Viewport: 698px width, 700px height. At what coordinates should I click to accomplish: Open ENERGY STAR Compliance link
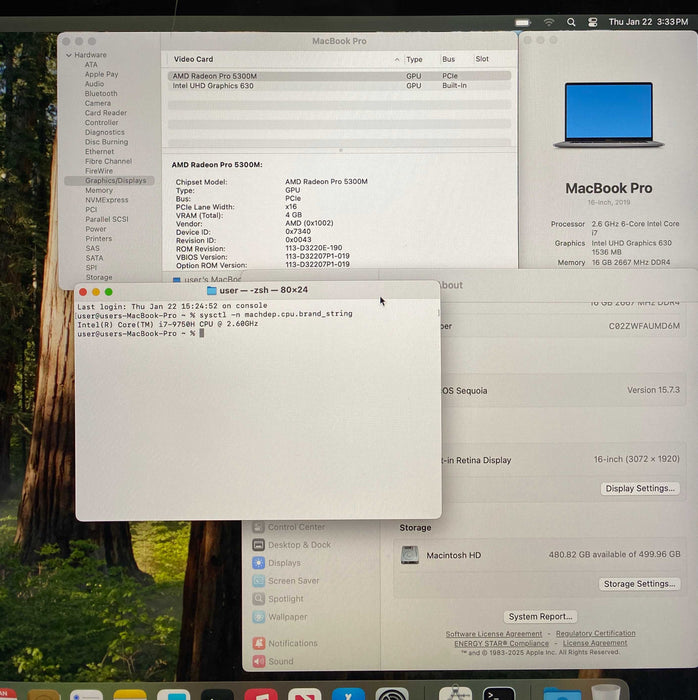[x=501, y=643]
